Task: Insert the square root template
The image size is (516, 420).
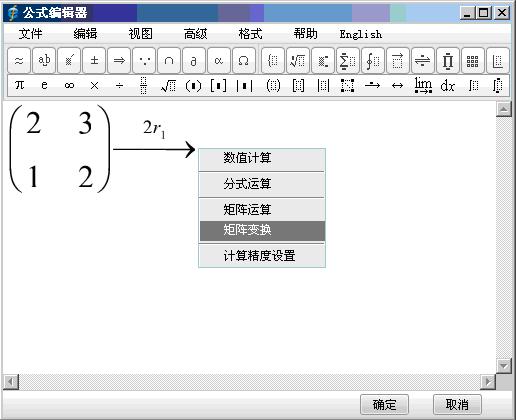Action: 168,86
